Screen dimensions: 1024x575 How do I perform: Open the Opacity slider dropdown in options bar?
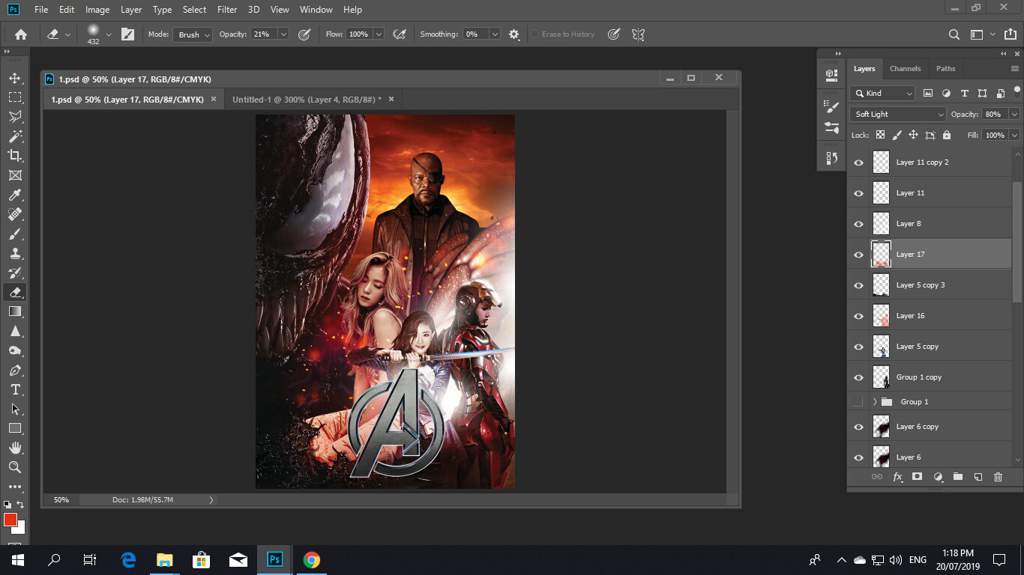(283, 35)
